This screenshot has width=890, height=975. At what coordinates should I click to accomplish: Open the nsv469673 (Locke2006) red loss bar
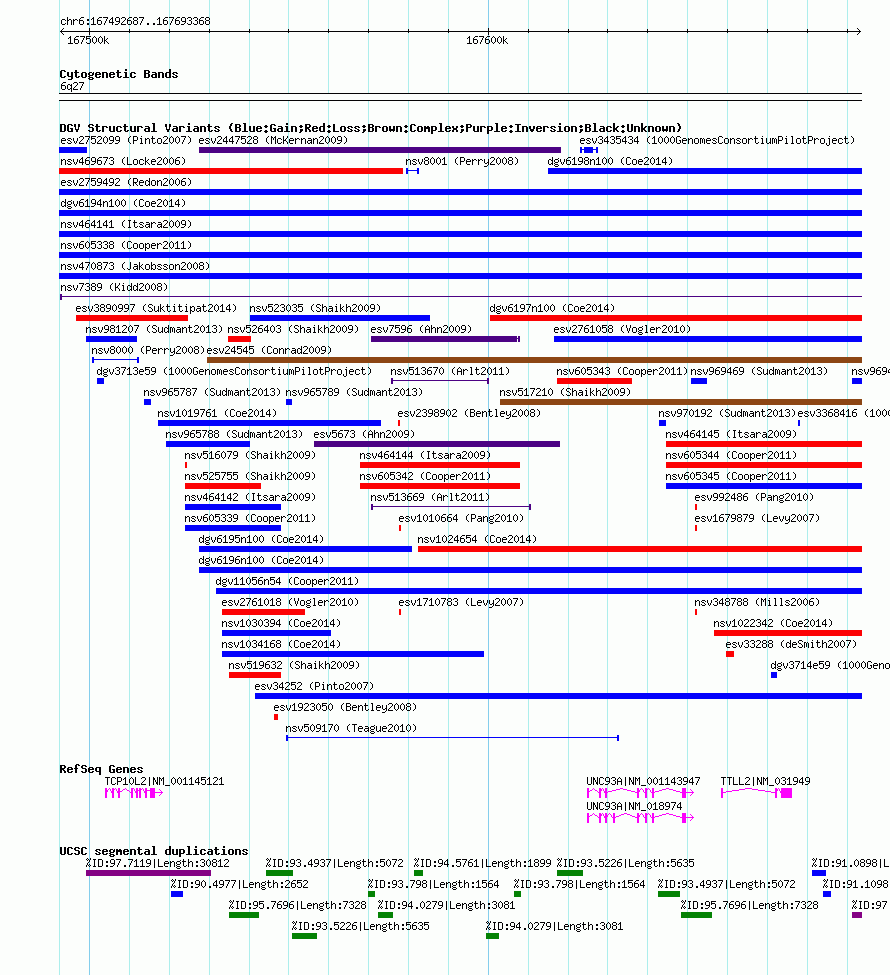click(231, 171)
